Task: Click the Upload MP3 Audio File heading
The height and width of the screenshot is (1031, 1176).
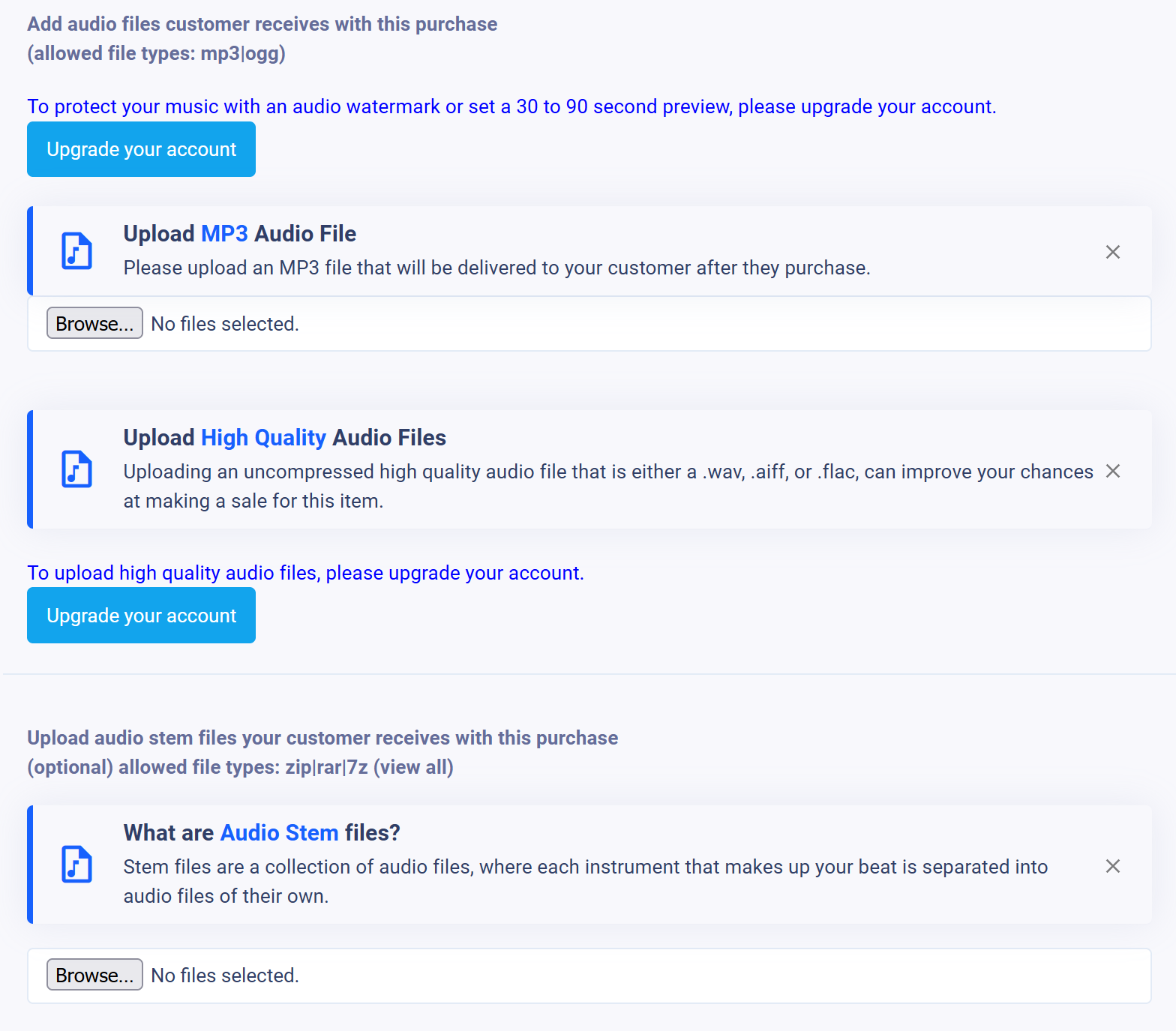Action: click(240, 233)
